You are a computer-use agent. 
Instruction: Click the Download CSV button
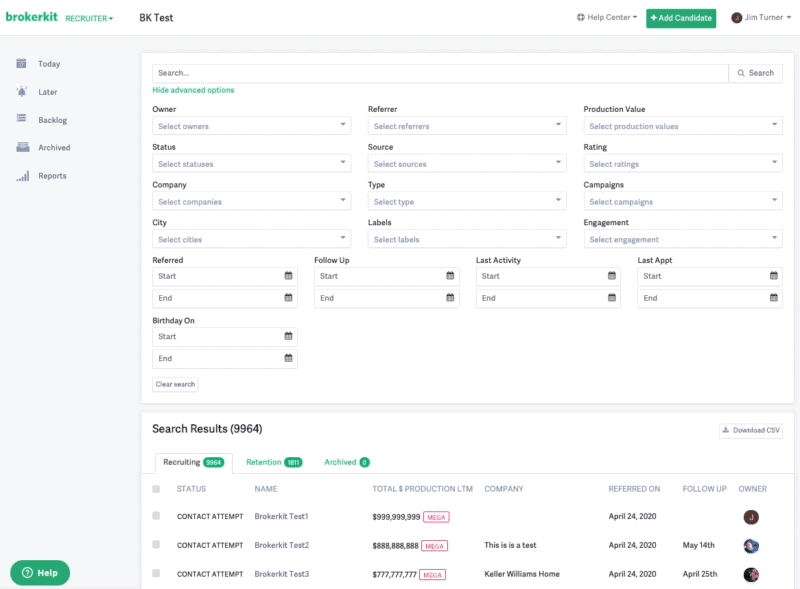751,430
